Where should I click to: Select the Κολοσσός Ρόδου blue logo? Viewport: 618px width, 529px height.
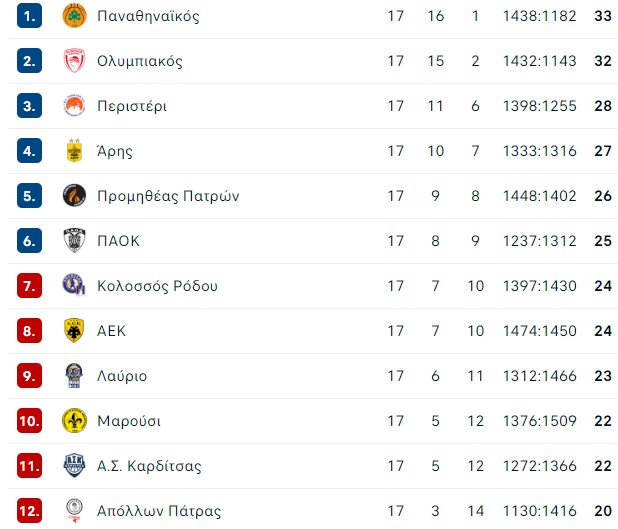(74, 285)
